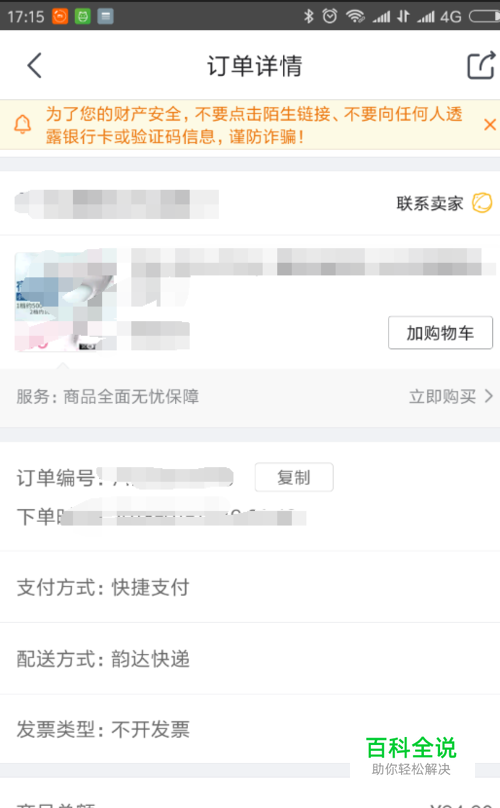Tap 联系卖家 text label
This screenshot has width=500, height=808.
(x=429, y=204)
